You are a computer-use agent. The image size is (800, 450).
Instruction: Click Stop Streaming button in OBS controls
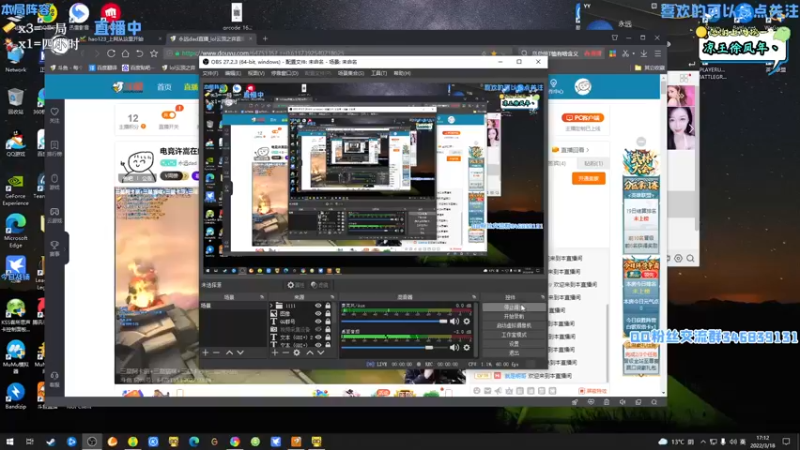(x=514, y=307)
